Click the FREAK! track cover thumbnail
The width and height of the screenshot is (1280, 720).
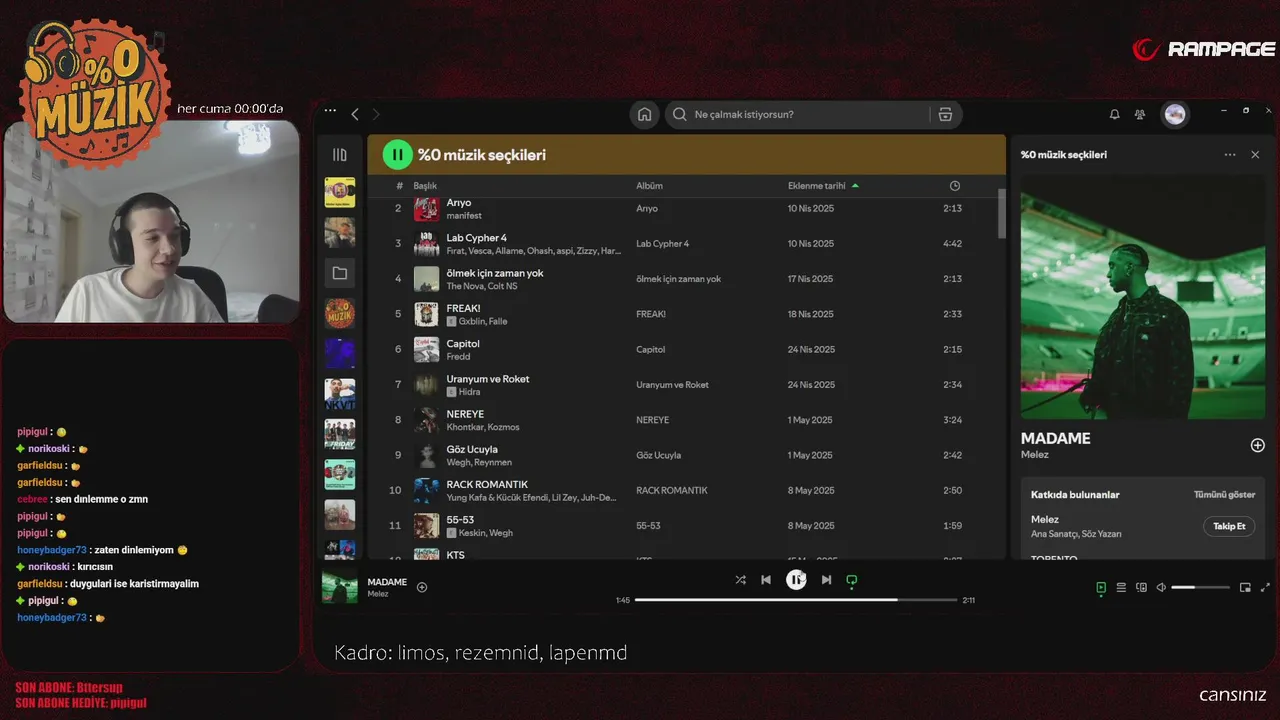pos(427,314)
